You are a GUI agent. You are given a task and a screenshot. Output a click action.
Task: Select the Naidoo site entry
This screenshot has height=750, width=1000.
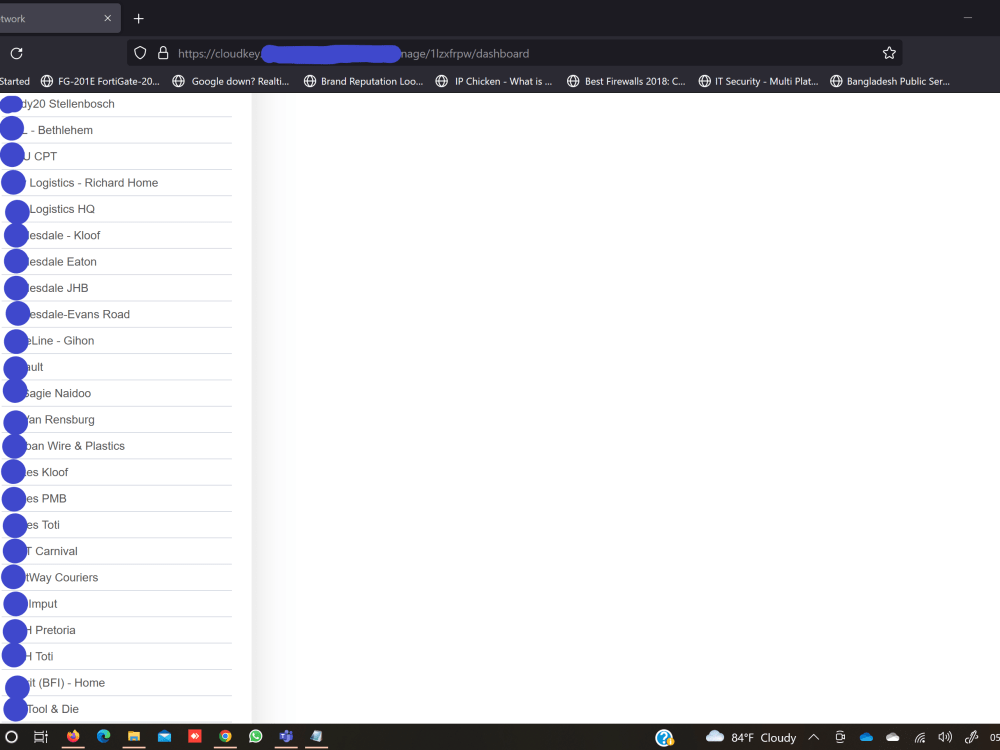click(116, 393)
